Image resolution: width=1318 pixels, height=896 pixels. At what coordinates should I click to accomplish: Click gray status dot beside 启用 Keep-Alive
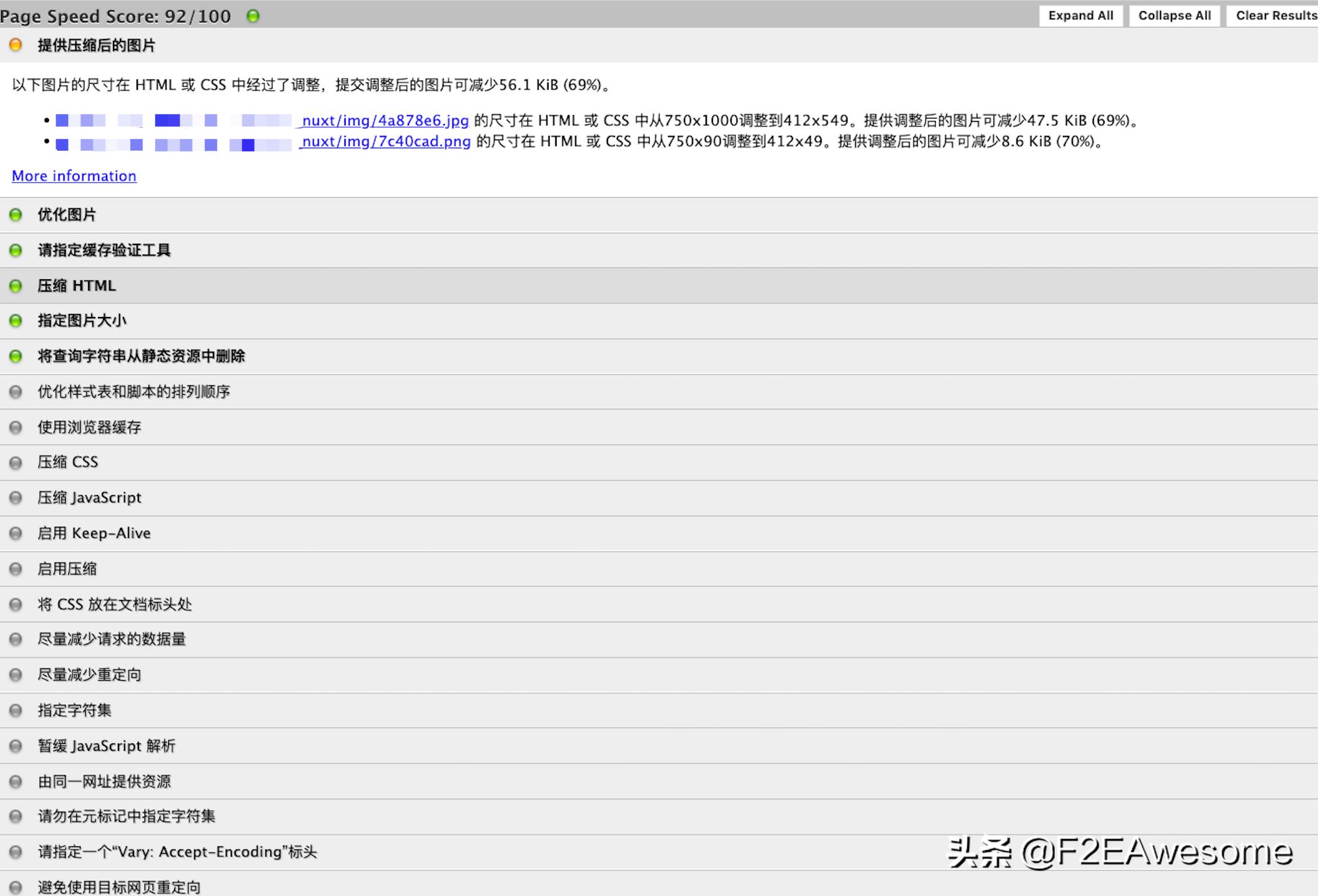coord(16,534)
